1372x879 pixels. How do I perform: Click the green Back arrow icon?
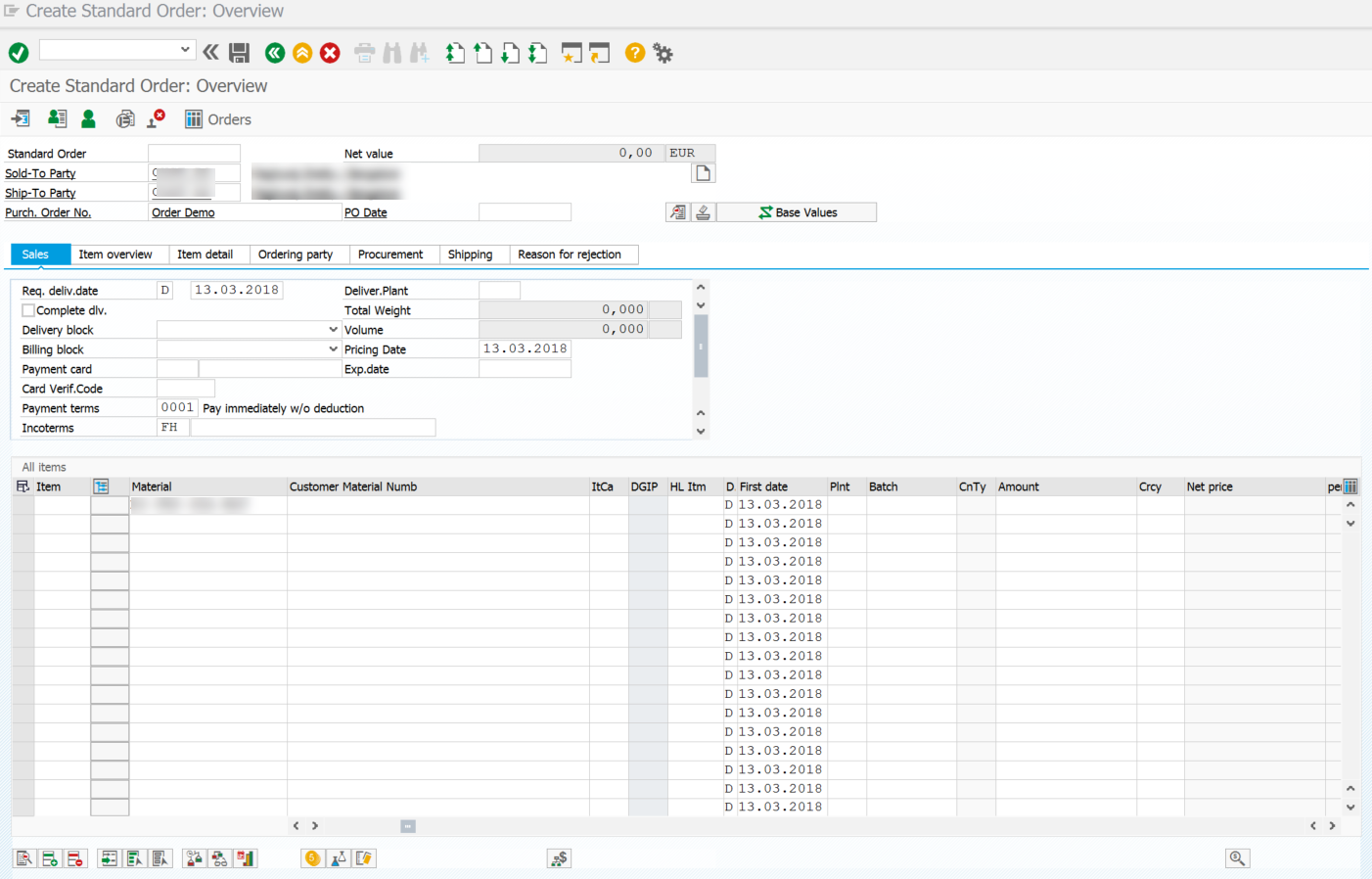point(275,53)
